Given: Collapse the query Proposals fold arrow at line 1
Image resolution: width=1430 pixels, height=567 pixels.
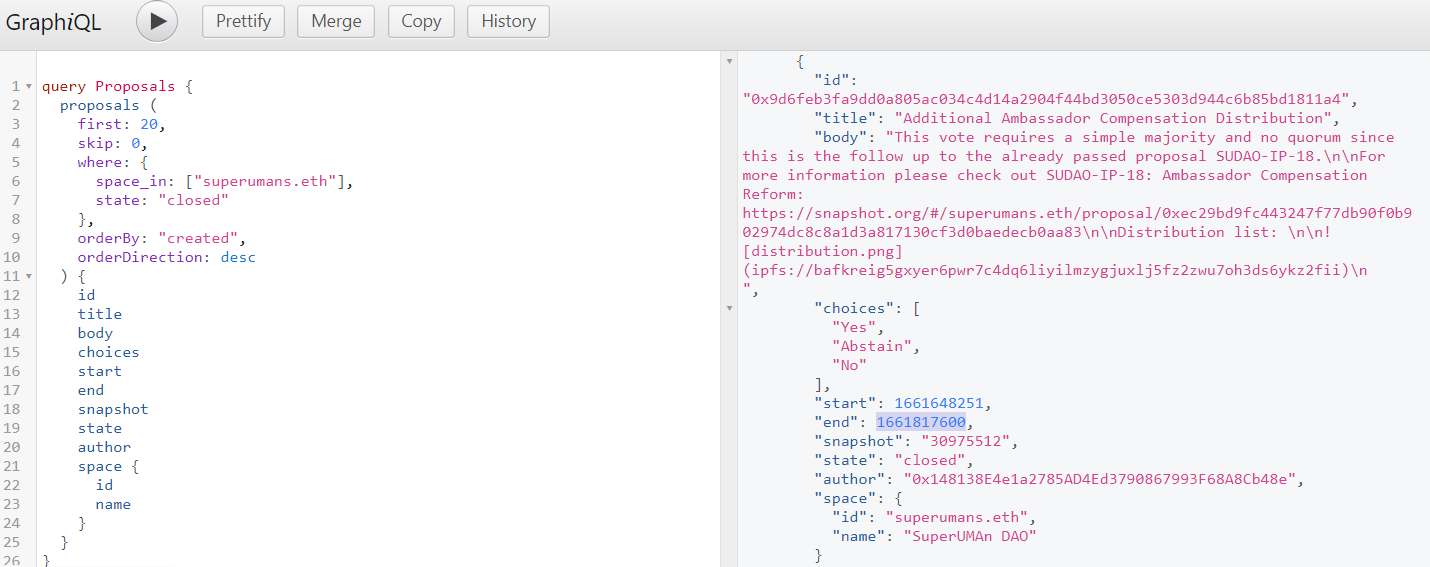Looking at the screenshot, I should (29, 87).
